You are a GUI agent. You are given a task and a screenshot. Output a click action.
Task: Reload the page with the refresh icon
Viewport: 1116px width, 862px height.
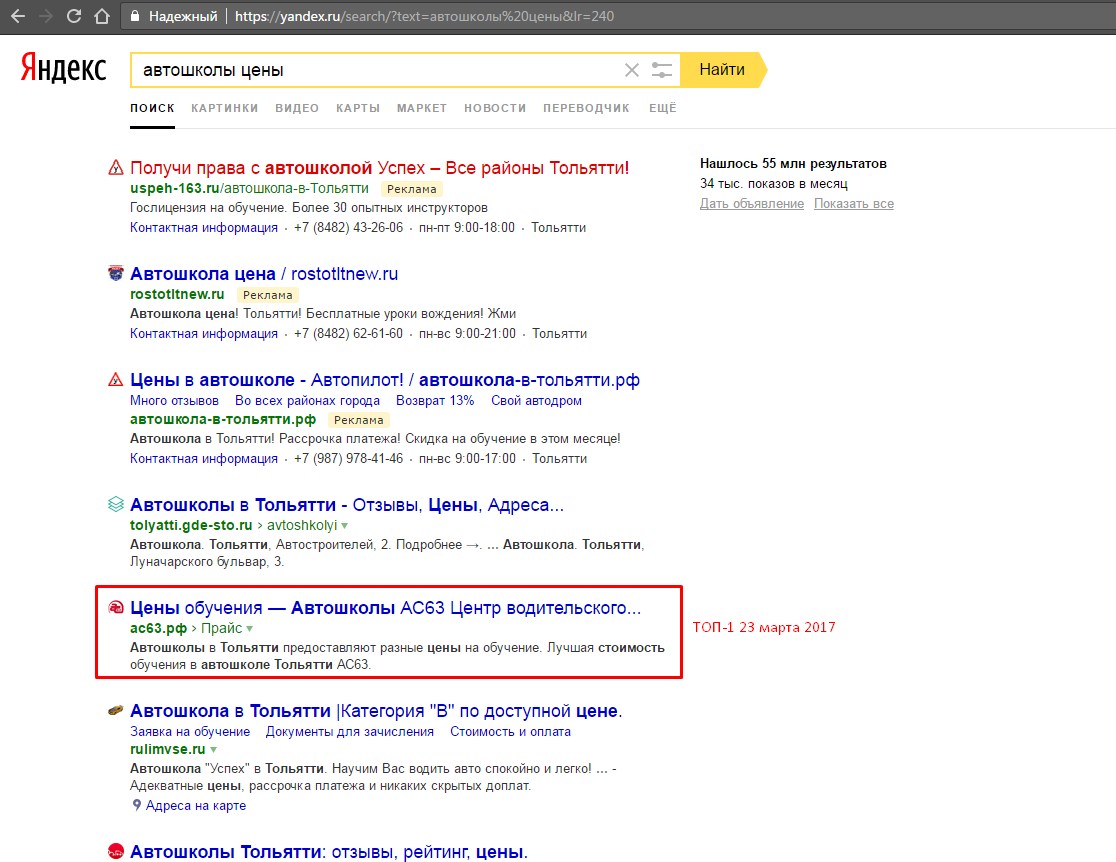[74, 16]
